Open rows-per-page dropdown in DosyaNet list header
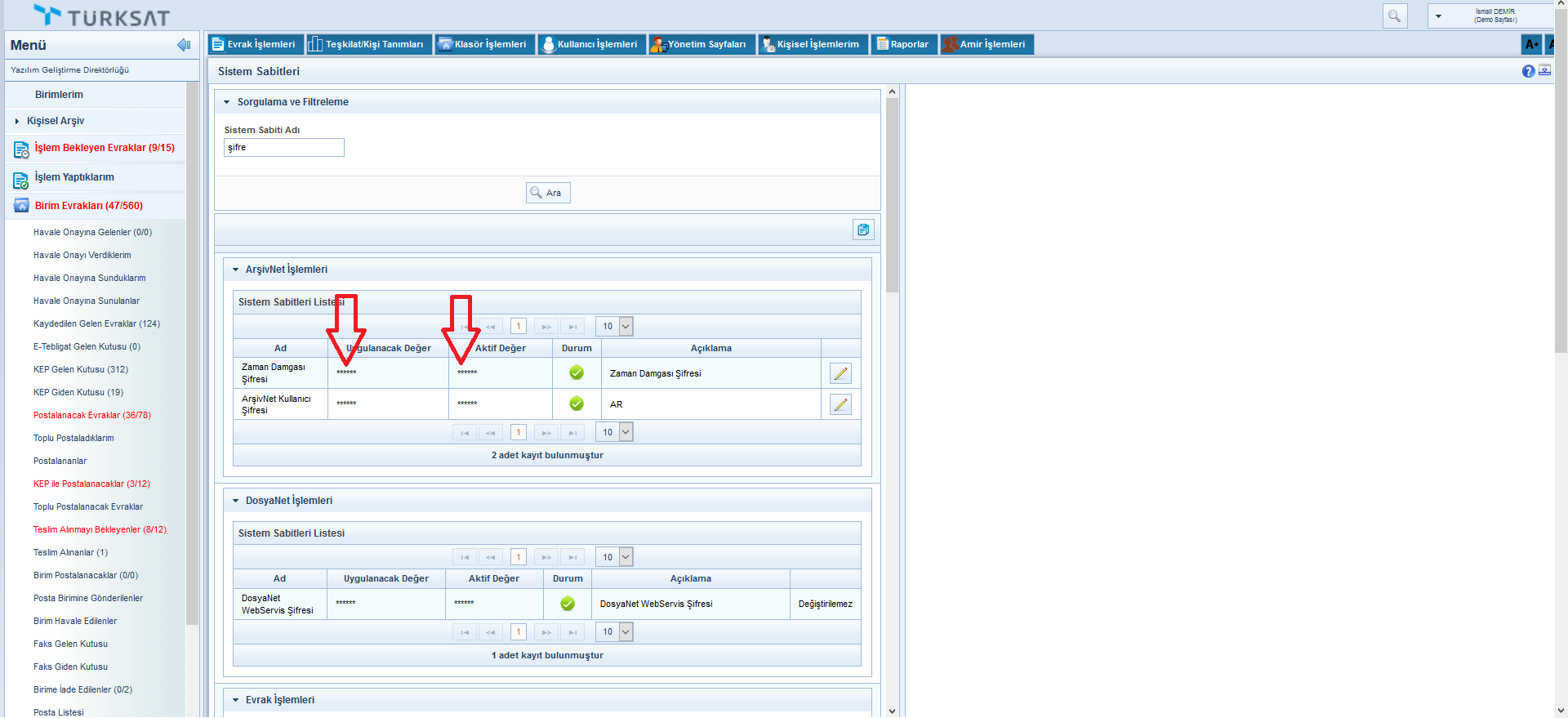This screenshot has height=718, width=1568. pos(626,557)
